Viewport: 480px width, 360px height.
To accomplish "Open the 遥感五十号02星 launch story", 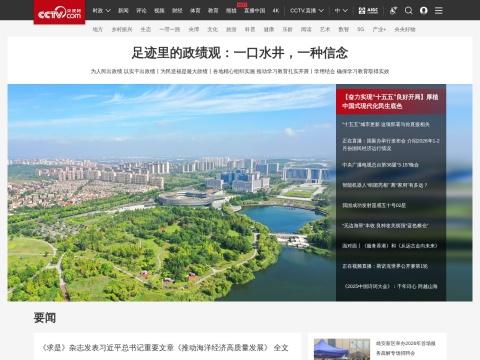I will click(374, 205).
